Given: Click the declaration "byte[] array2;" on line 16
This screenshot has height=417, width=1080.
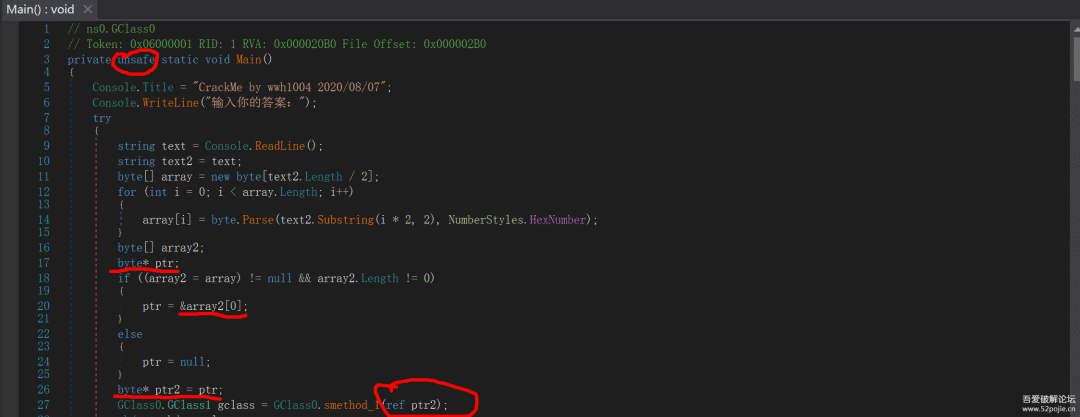Looking at the screenshot, I should click(x=161, y=247).
